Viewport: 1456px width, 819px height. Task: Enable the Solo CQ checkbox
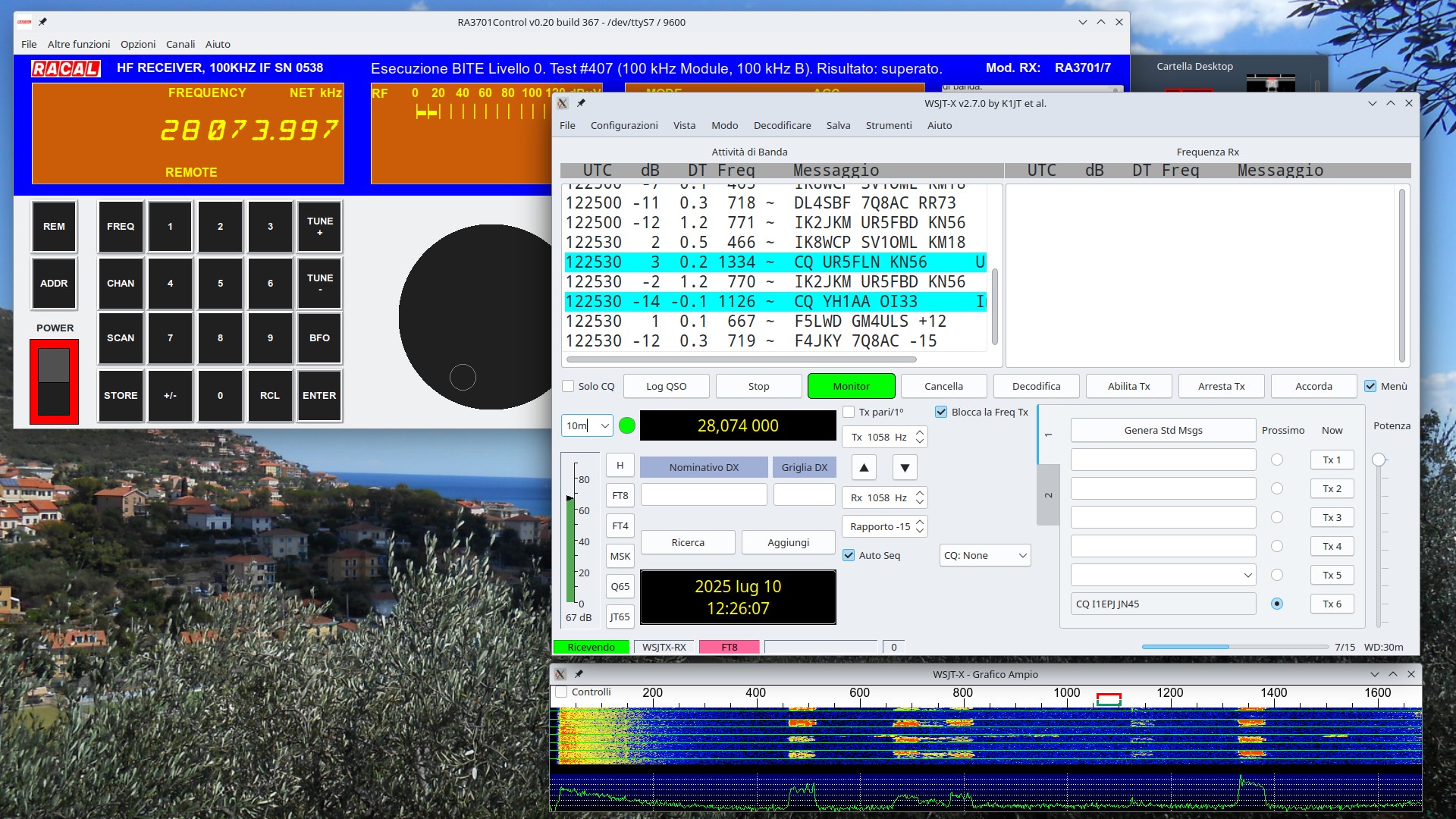tap(568, 386)
